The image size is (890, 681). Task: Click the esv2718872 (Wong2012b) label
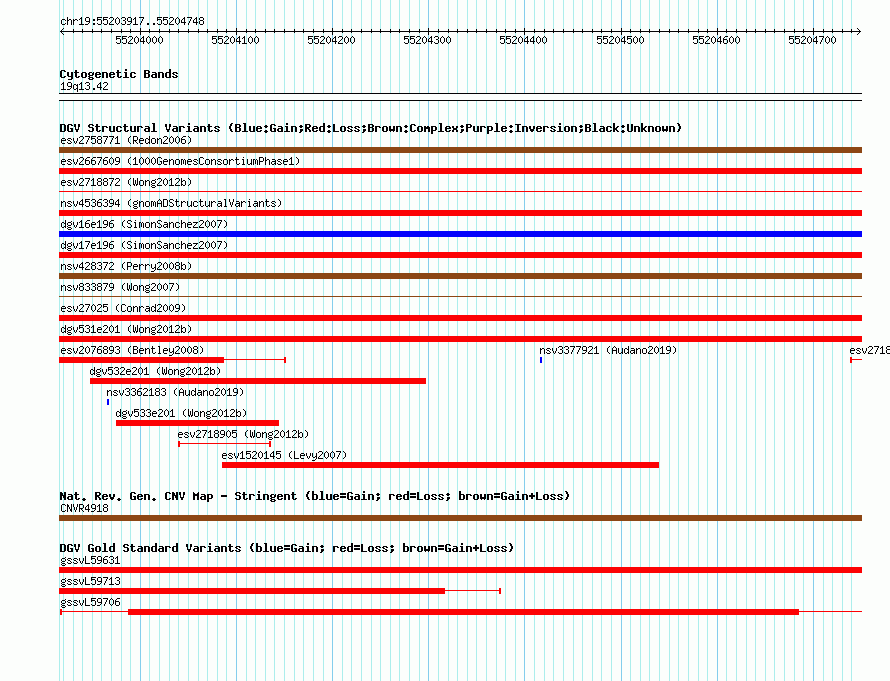click(126, 182)
